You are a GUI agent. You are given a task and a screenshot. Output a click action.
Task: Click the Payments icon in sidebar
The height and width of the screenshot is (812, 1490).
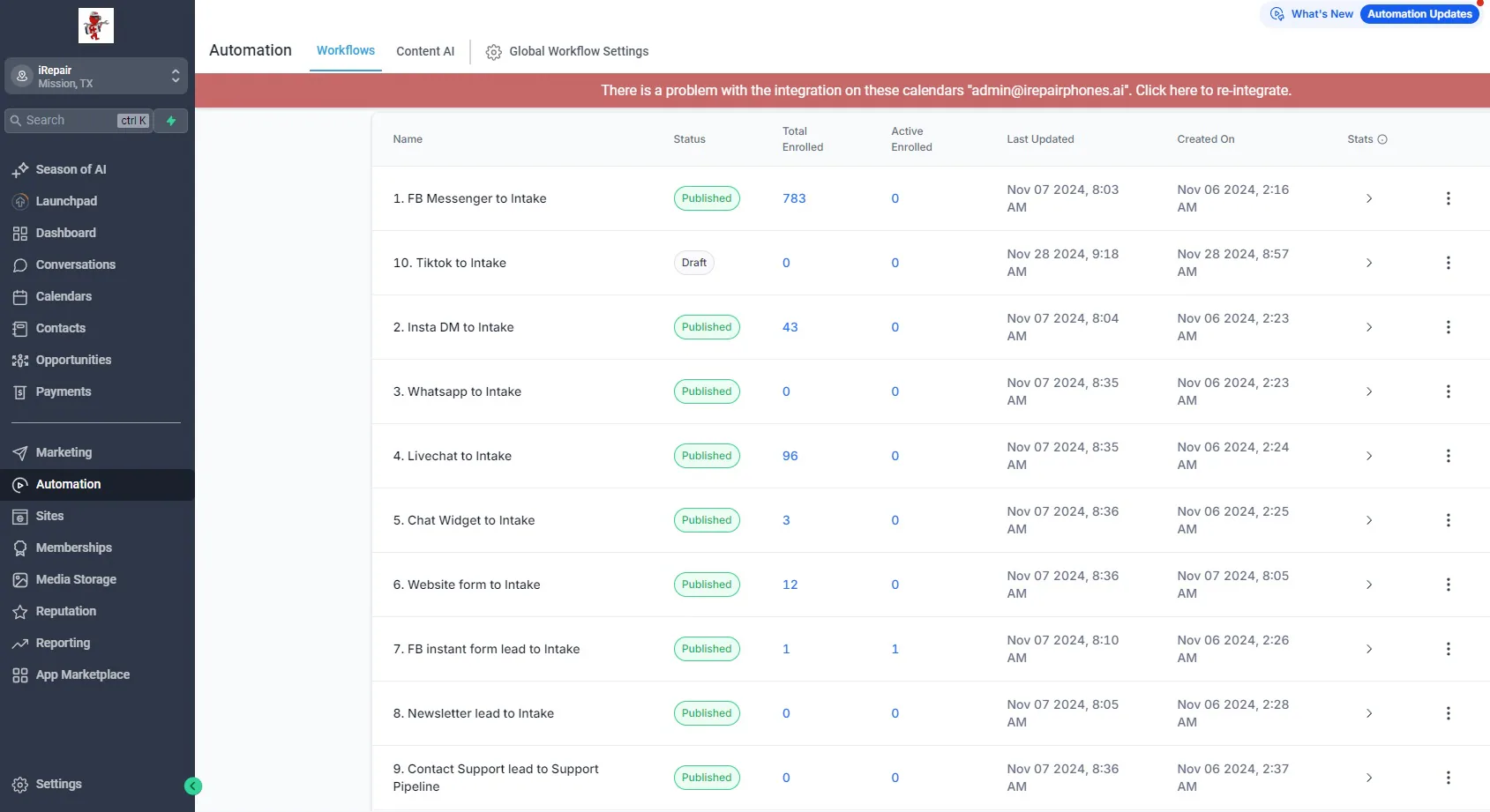click(20, 391)
